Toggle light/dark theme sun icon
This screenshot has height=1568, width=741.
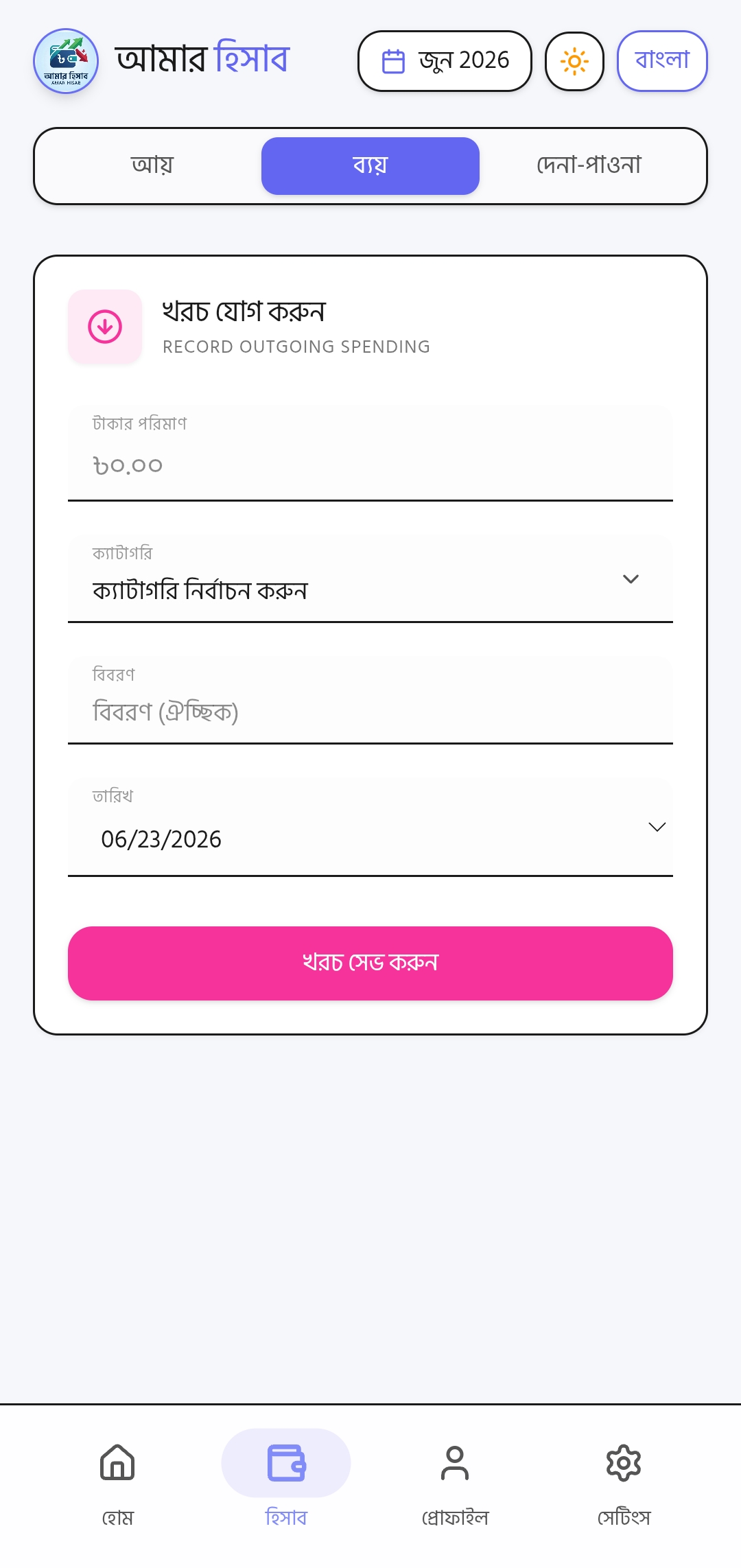tap(574, 61)
